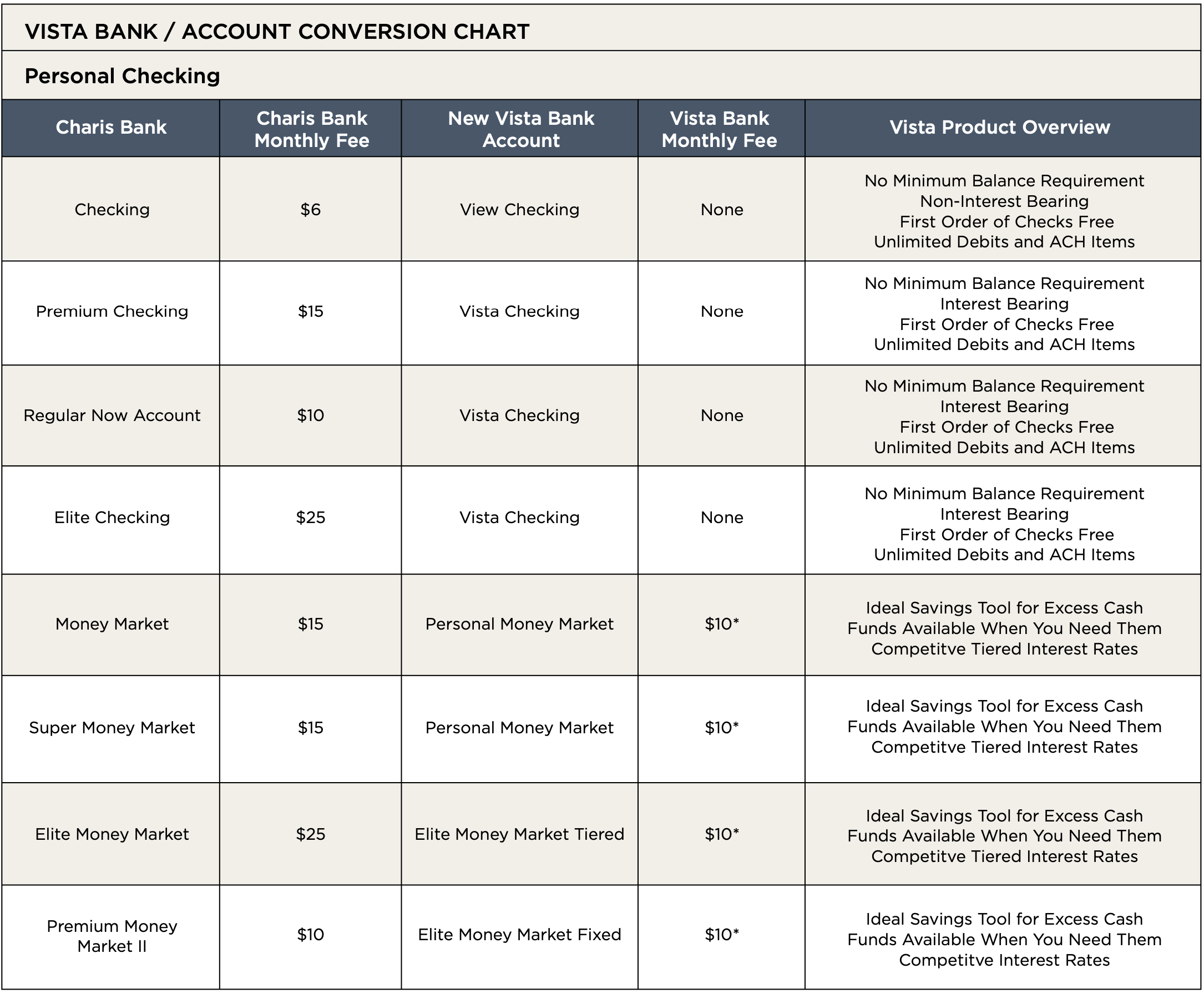Click the '$25' fee for Elite Money Market

tap(311, 834)
